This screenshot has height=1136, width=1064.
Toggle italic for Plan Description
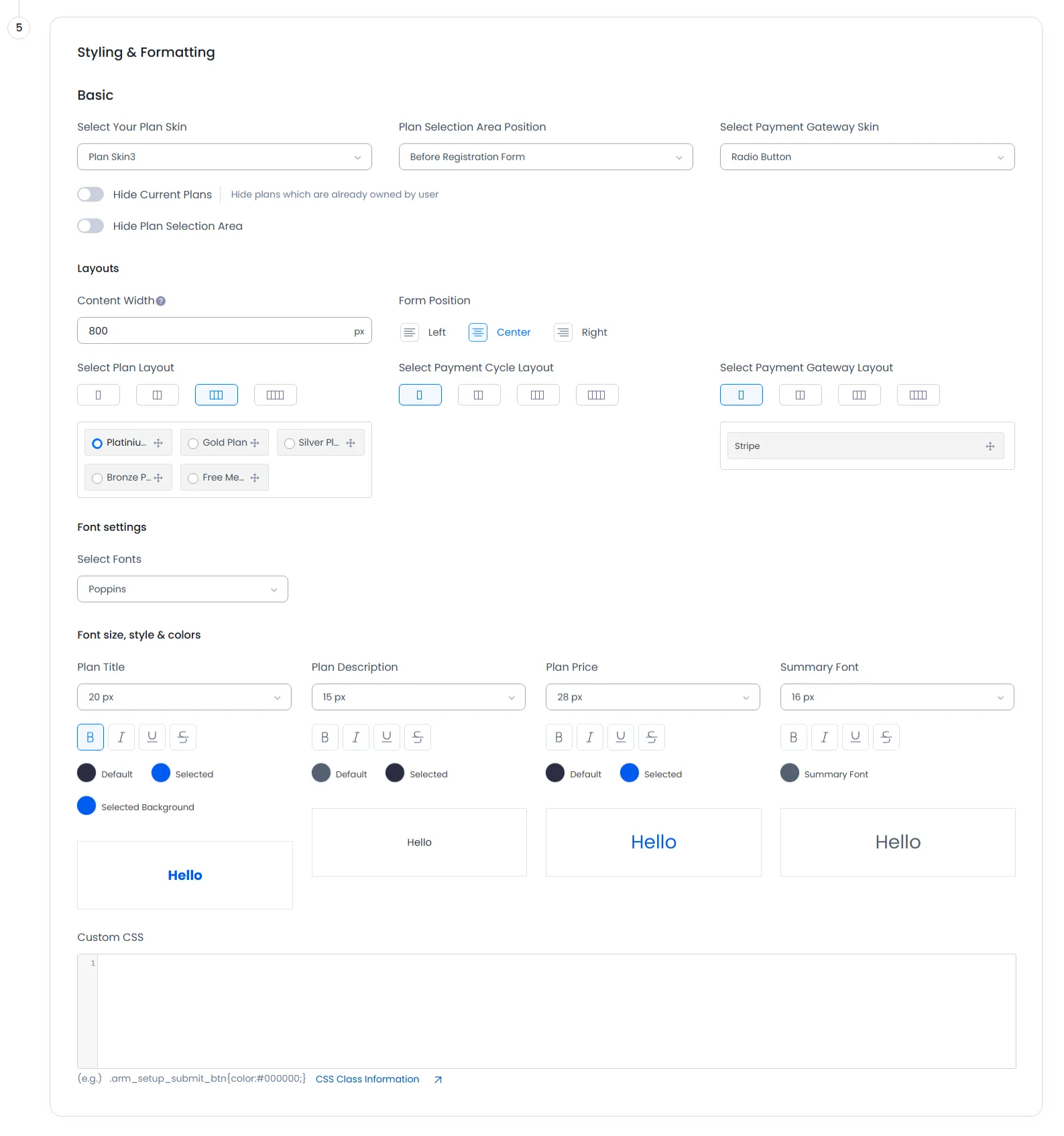[x=356, y=737]
